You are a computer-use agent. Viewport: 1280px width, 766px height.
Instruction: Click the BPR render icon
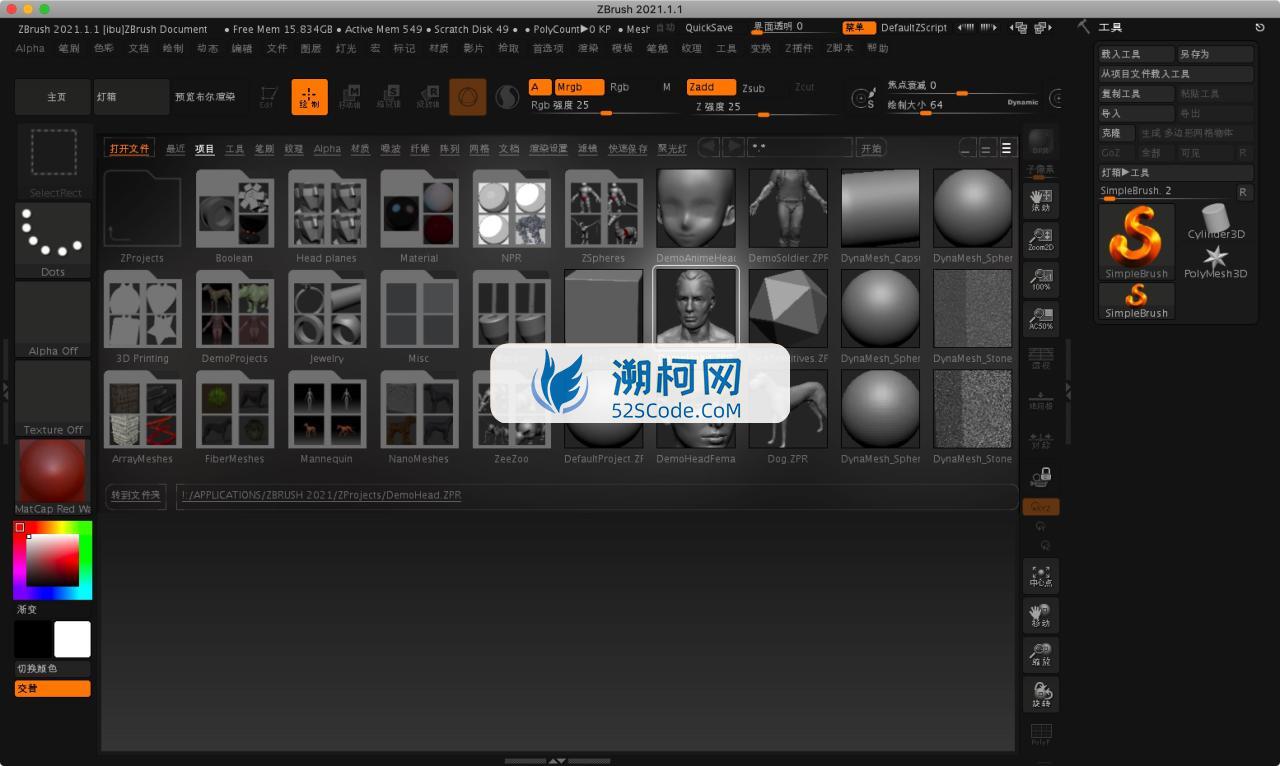click(x=1042, y=143)
